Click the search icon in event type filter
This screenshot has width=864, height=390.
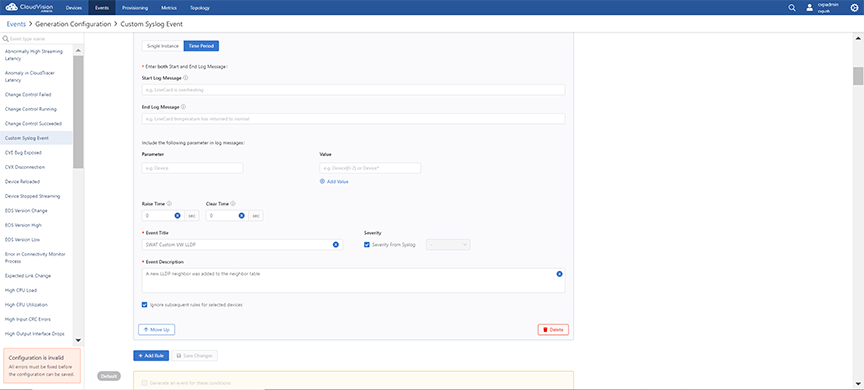[x=6, y=39]
